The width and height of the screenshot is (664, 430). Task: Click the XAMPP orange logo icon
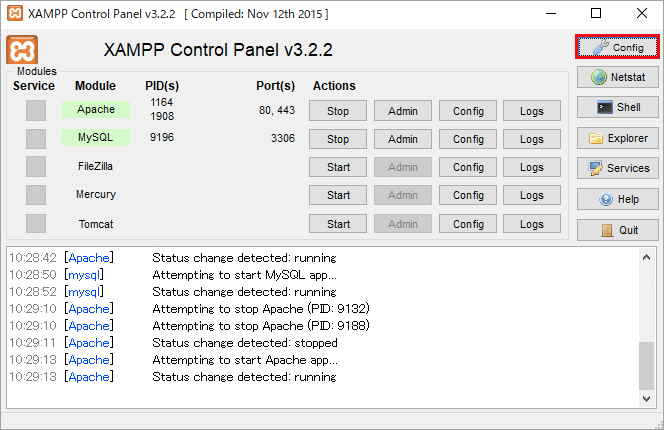[x=22, y=51]
